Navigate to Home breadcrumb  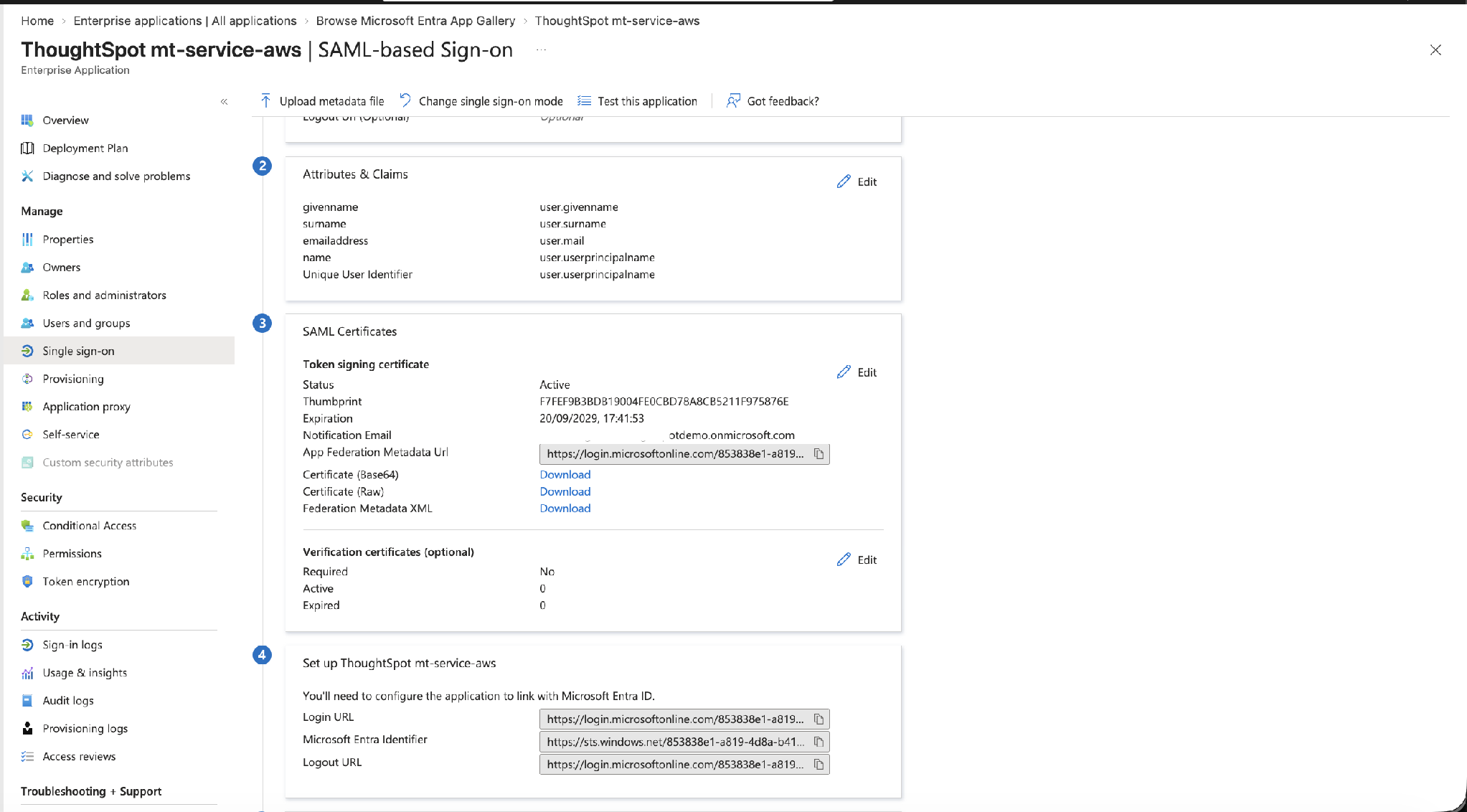click(x=37, y=21)
